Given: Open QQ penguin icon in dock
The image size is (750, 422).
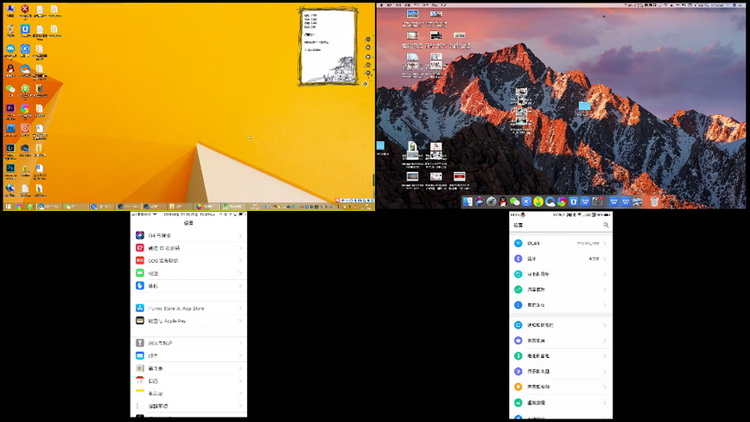Looking at the screenshot, I should 503,201.
